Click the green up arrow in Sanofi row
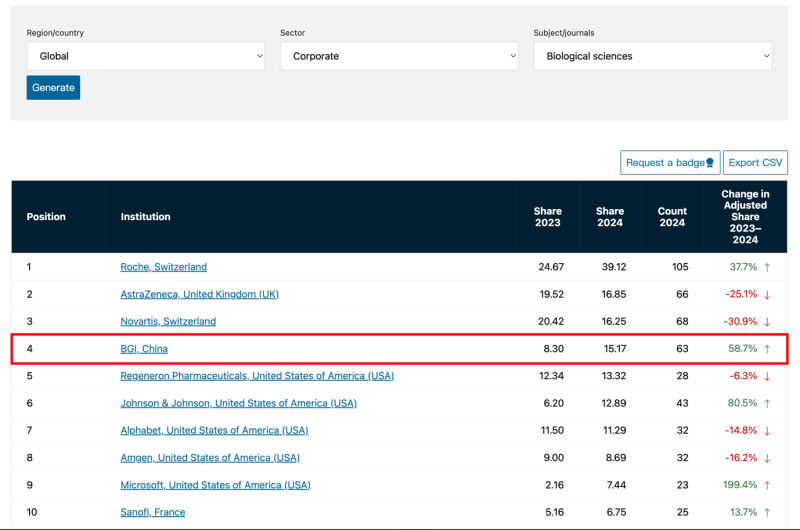 pyautogui.click(x=767, y=513)
